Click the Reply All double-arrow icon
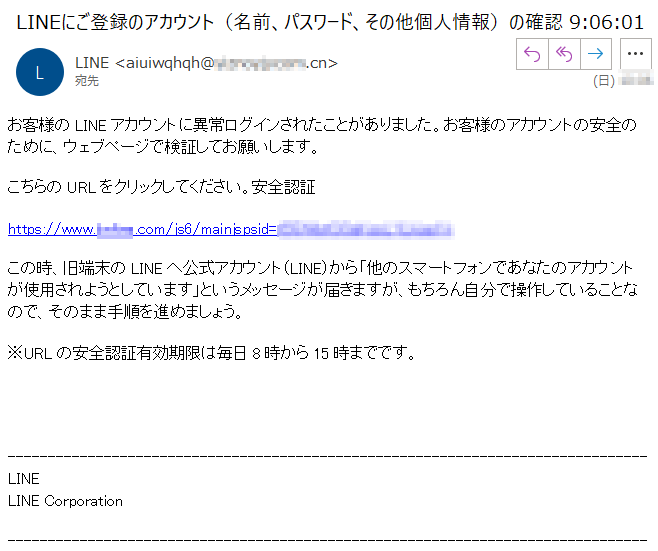This screenshot has width=658, height=551. click(x=564, y=54)
